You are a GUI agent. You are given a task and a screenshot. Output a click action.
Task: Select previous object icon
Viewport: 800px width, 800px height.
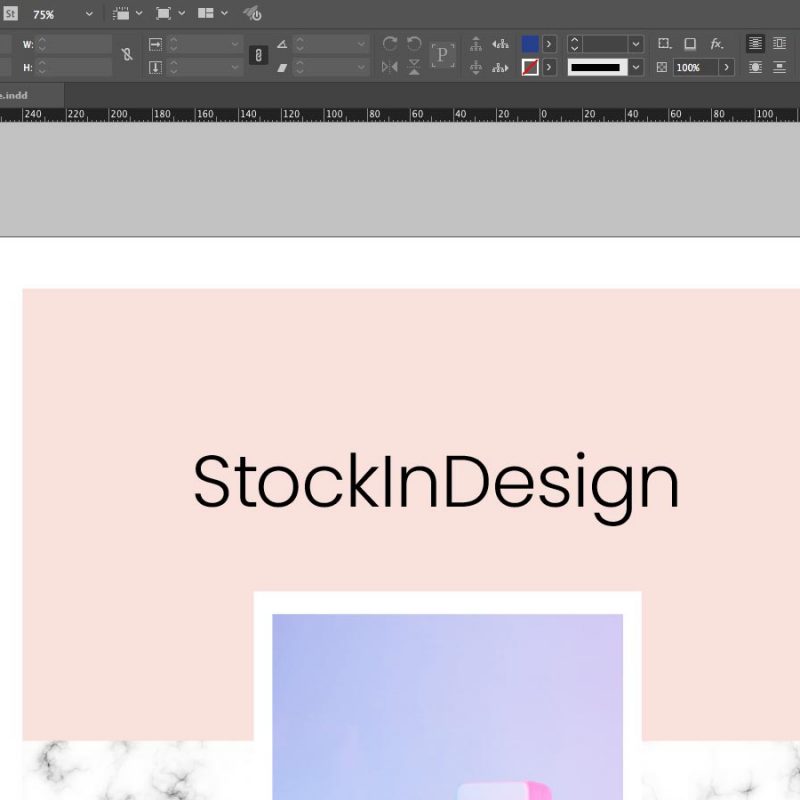pyautogui.click(x=500, y=44)
